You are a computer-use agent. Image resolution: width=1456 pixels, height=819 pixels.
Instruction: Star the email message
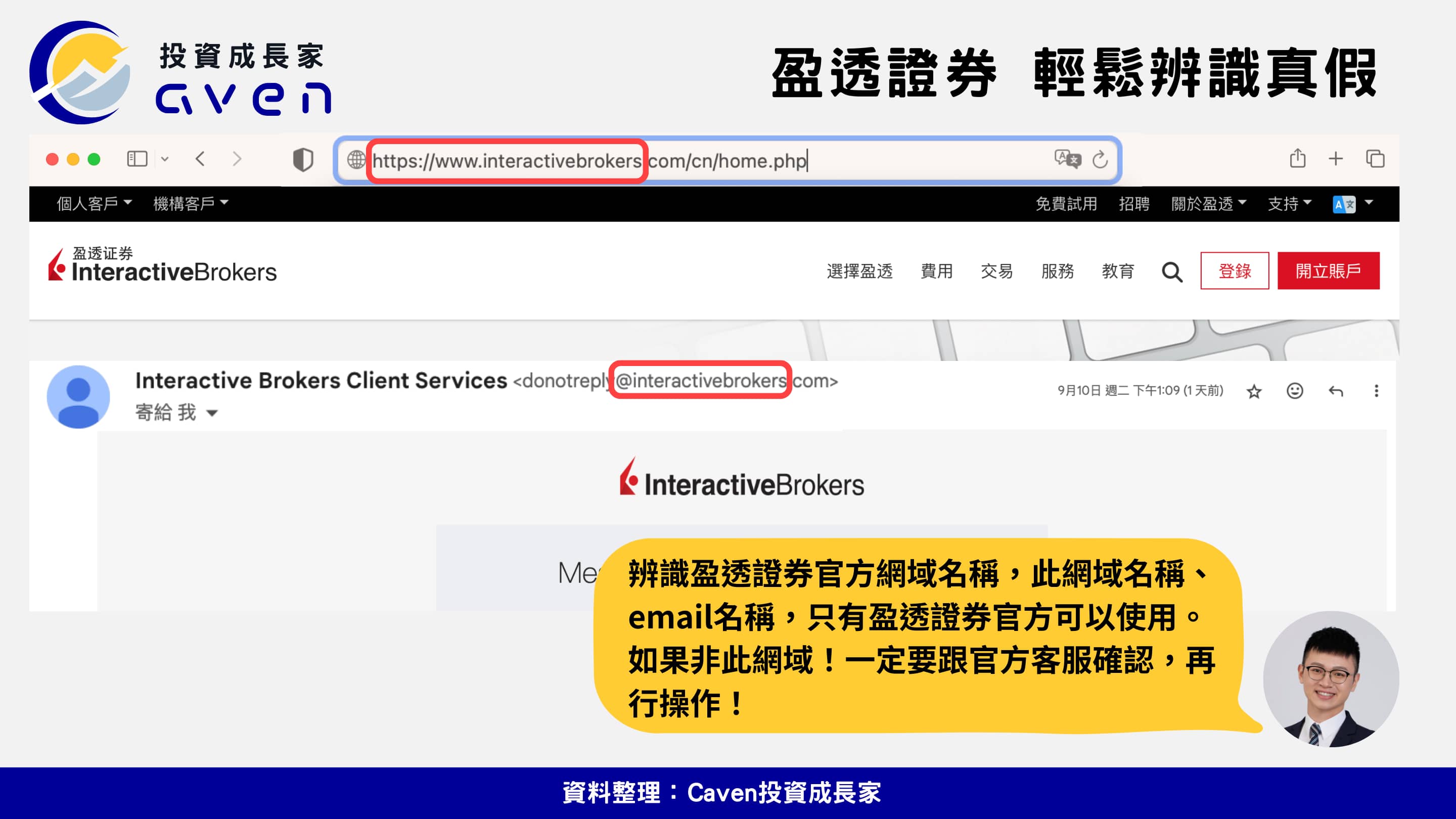(x=1254, y=391)
